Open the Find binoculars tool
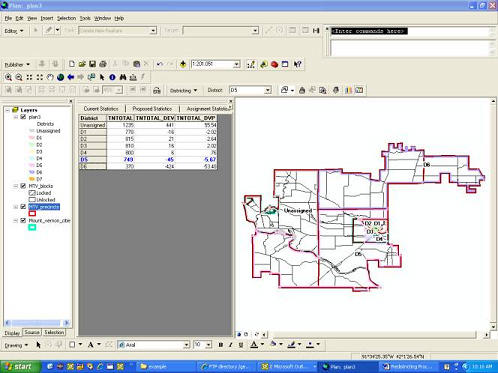 pyautogui.click(x=123, y=77)
